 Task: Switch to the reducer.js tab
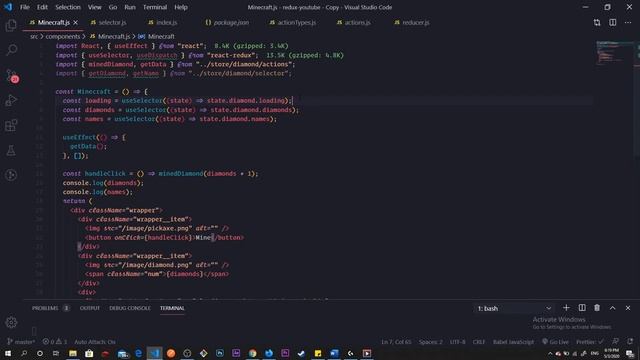point(412,22)
